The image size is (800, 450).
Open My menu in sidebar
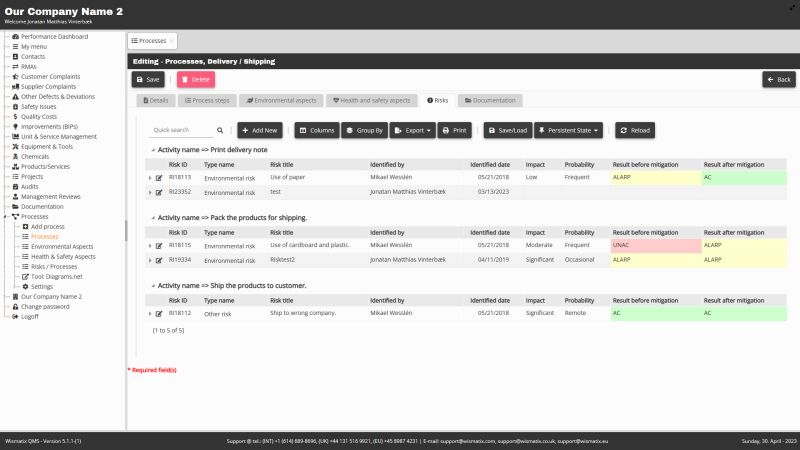pyautogui.click(x=34, y=47)
